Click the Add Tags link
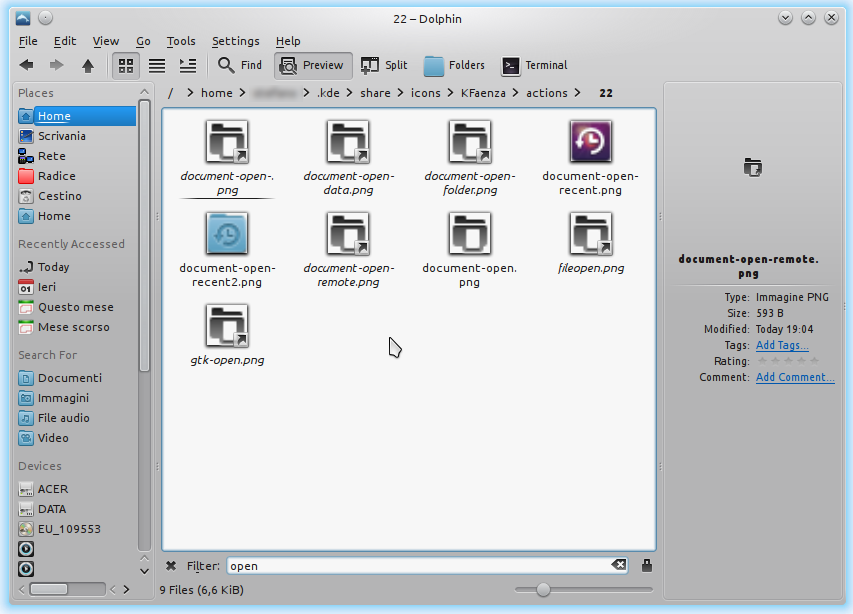Image resolution: width=853 pixels, height=614 pixels. pyautogui.click(x=782, y=345)
